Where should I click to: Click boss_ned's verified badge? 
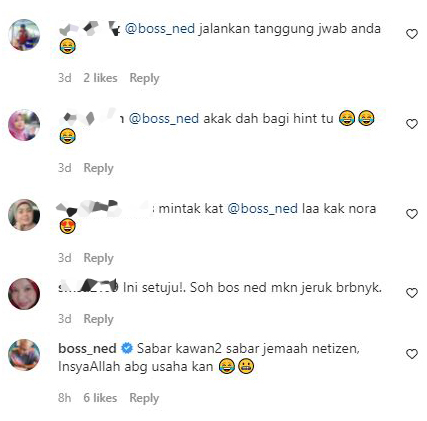(x=127, y=348)
